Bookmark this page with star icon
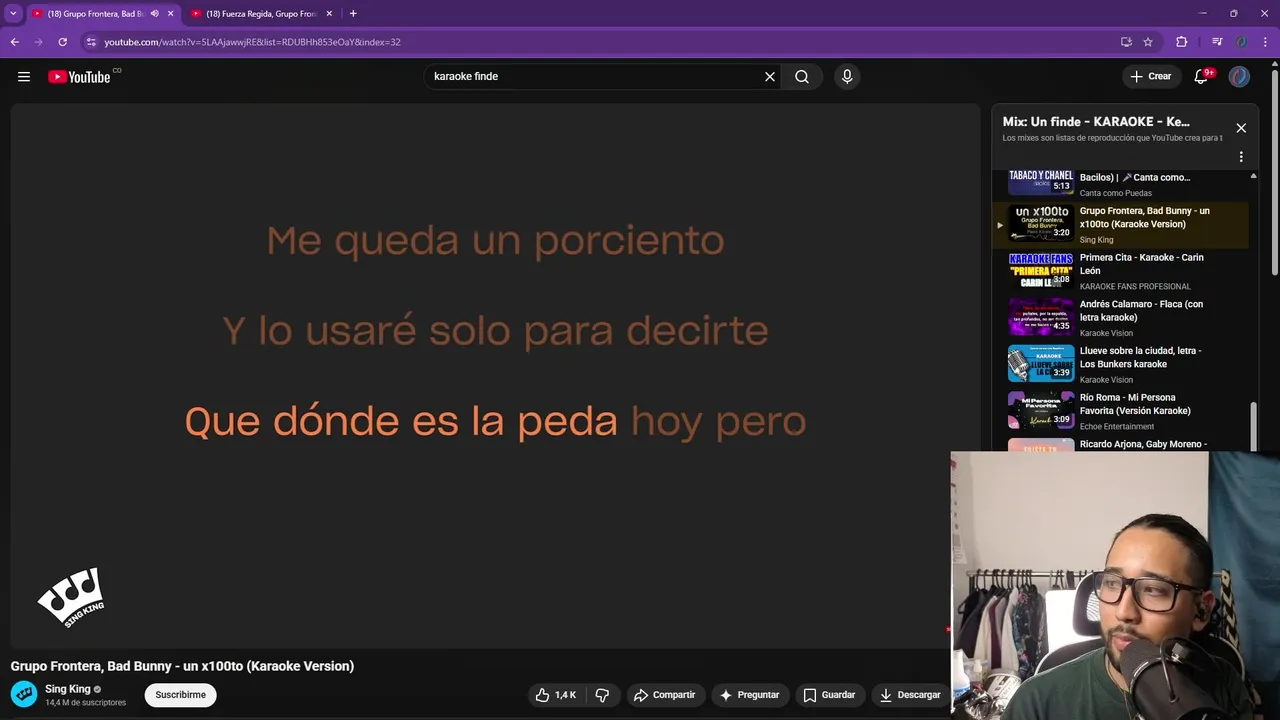Image resolution: width=1280 pixels, height=720 pixels. 1148,42
